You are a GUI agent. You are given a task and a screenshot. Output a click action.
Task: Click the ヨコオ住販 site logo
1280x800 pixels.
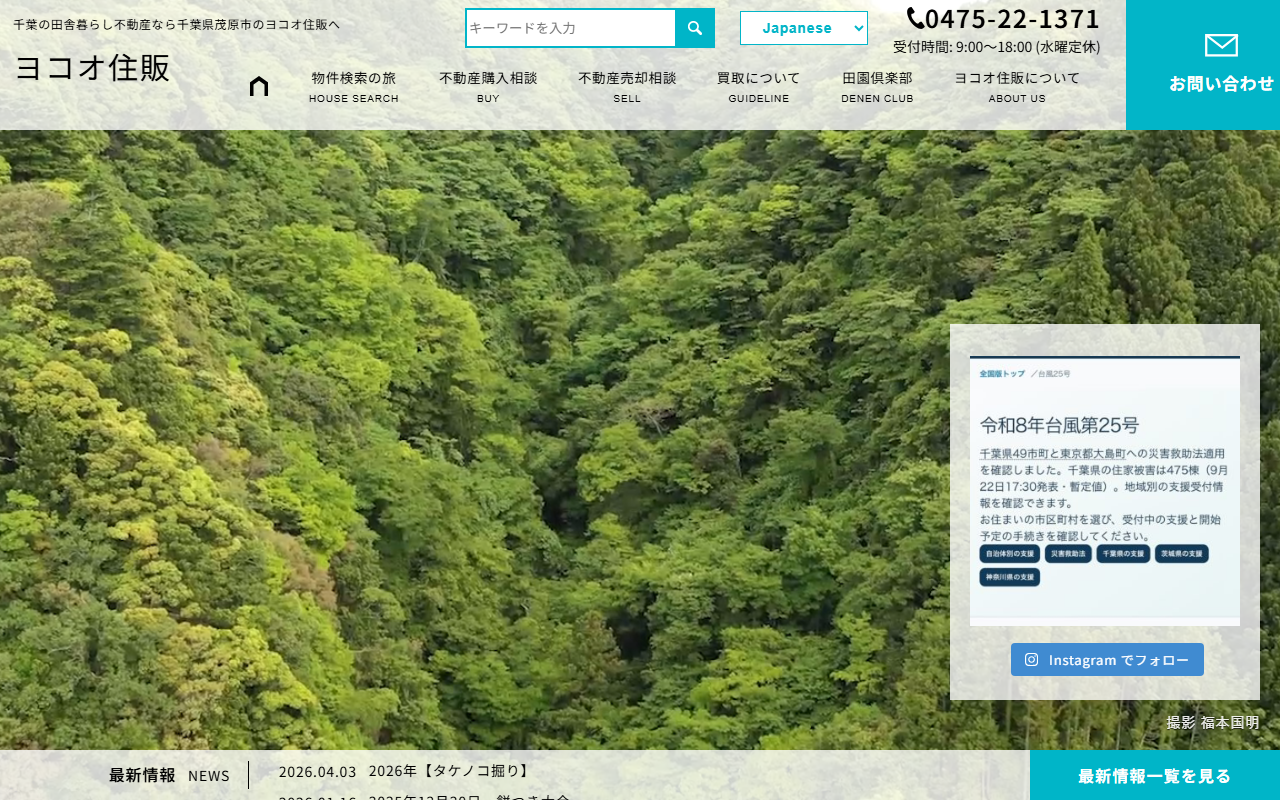92,68
